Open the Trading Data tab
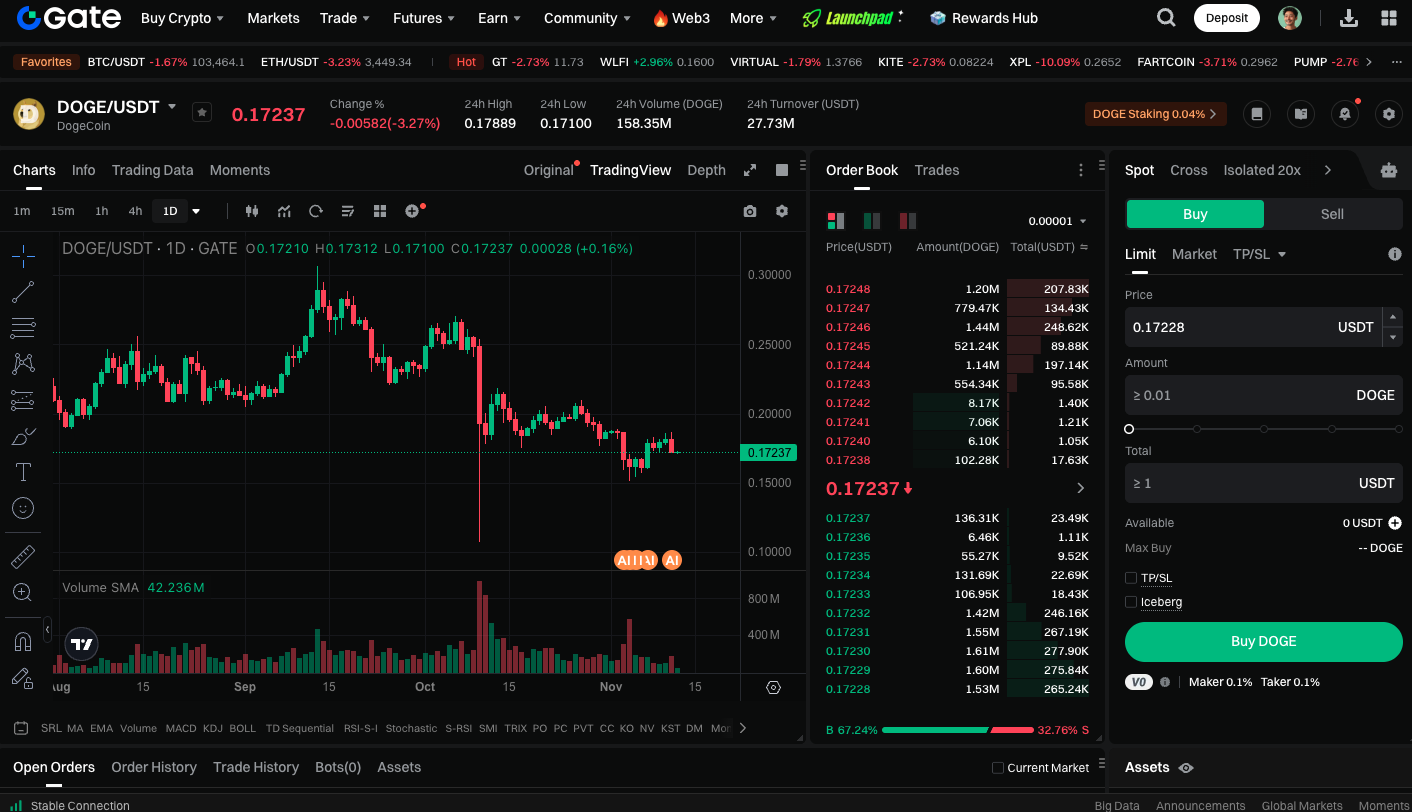 pos(152,170)
